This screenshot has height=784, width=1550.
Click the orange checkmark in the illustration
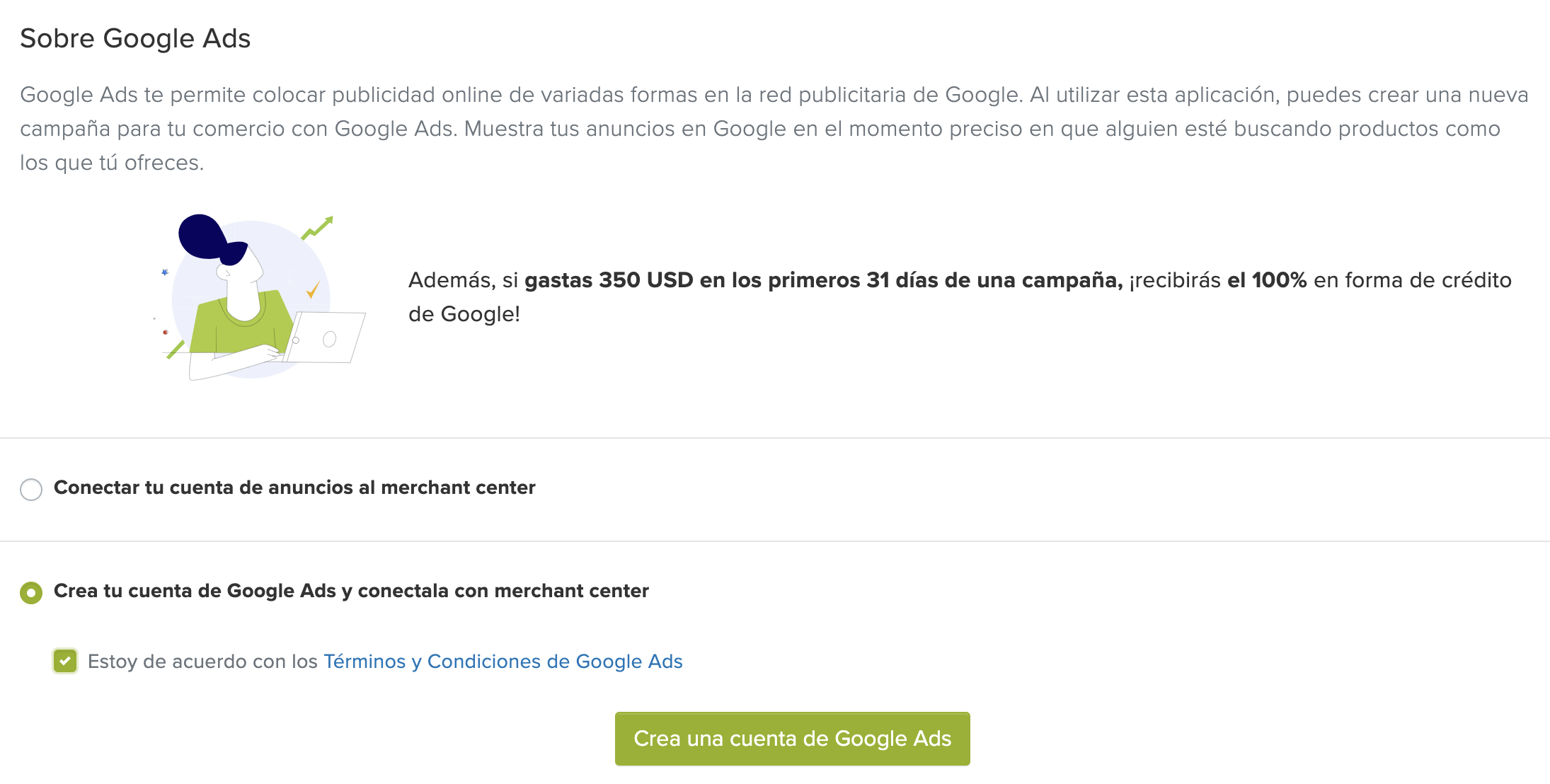[x=312, y=289]
